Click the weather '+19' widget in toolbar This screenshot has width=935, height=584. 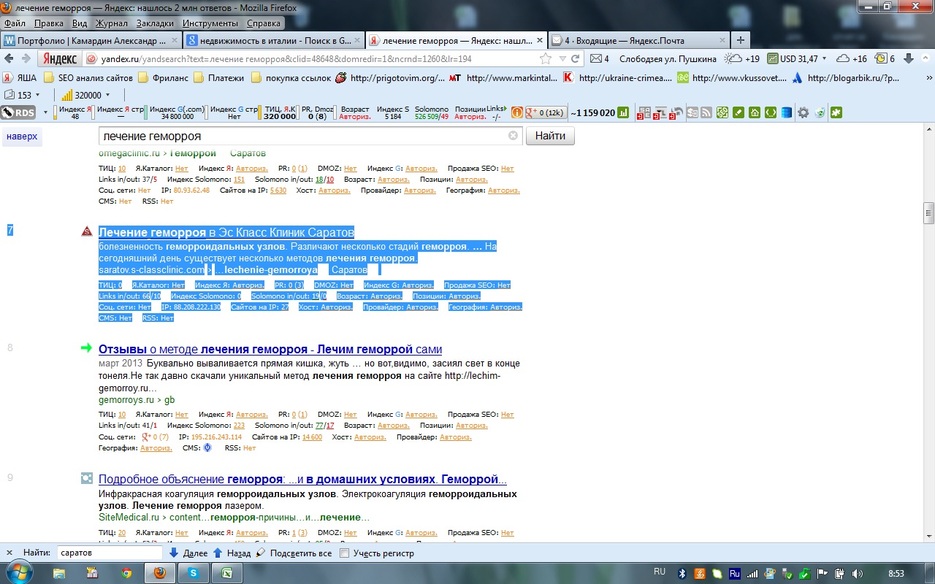point(742,58)
